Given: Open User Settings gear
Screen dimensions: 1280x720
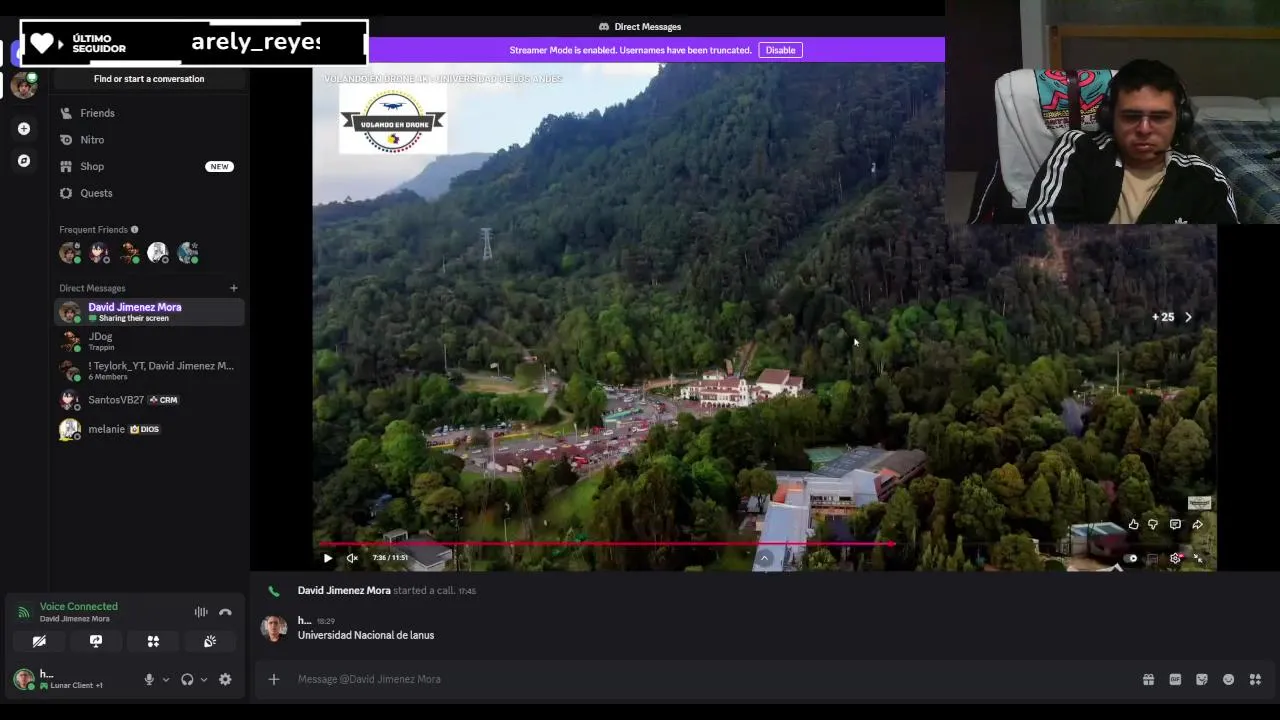Looking at the screenshot, I should coord(225,679).
